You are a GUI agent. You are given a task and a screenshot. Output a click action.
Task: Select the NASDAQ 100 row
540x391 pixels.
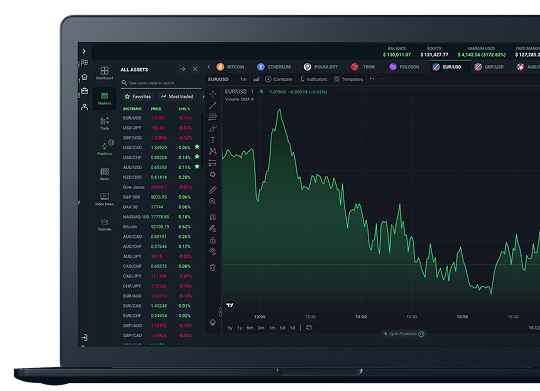click(x=161, y=217)
